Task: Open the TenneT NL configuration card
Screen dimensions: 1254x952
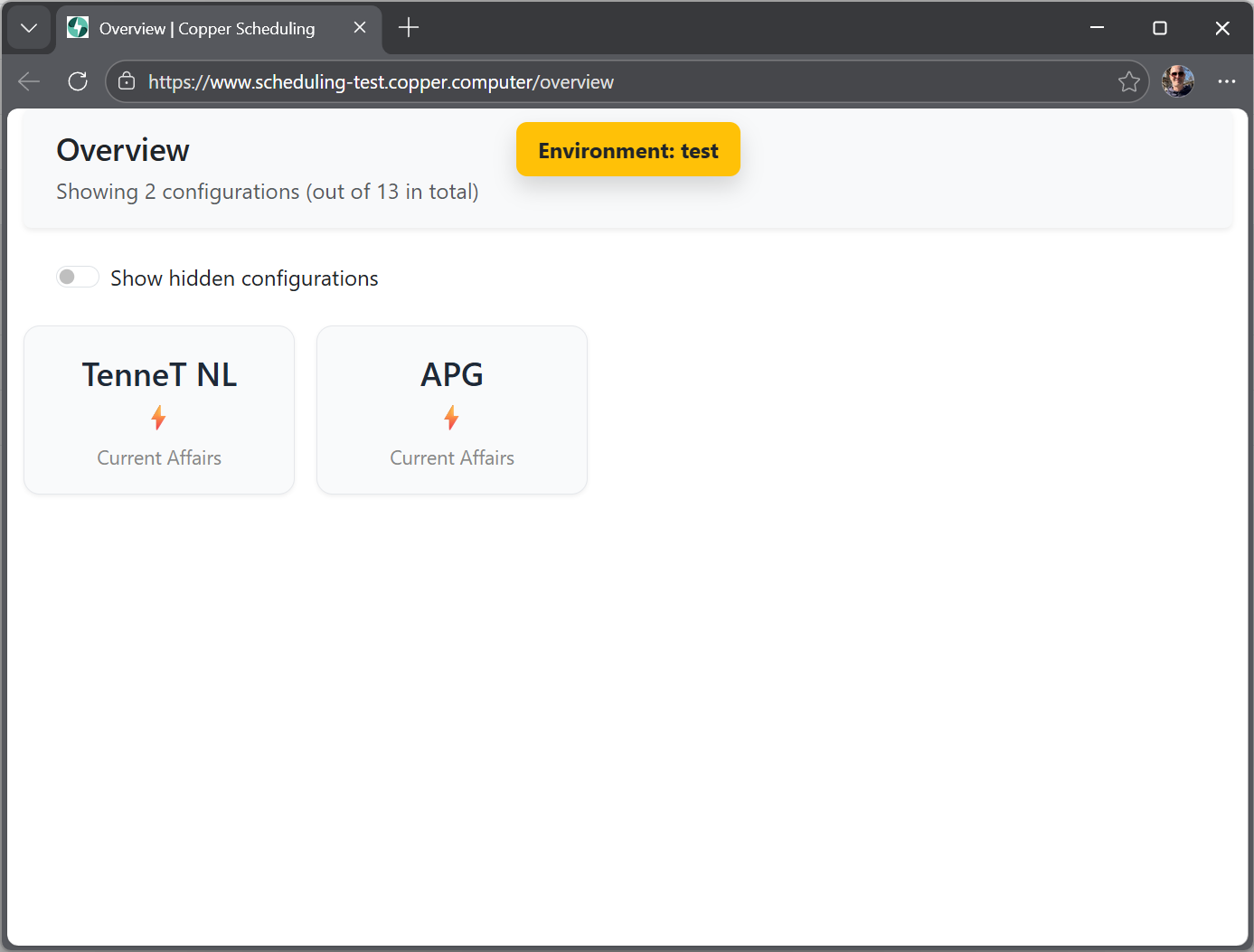Action: pyautogui.click(x=159, y=410)
